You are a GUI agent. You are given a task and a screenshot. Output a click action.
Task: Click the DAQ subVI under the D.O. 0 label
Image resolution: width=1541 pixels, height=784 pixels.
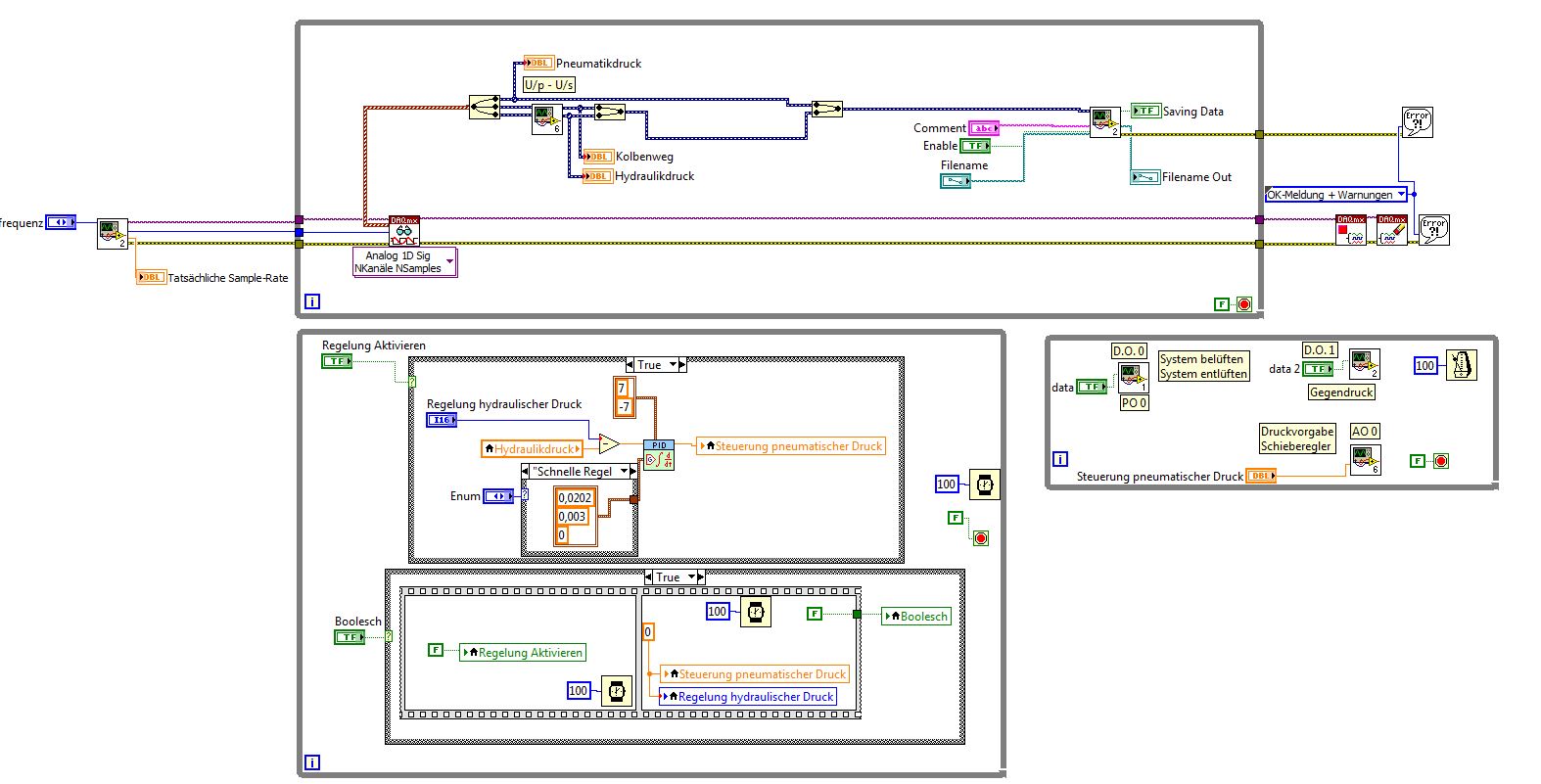[x=1134, y=378]
